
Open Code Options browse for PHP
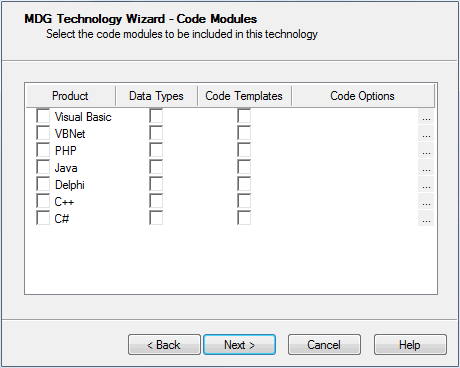pyautogui.click(x=426, y=150)
